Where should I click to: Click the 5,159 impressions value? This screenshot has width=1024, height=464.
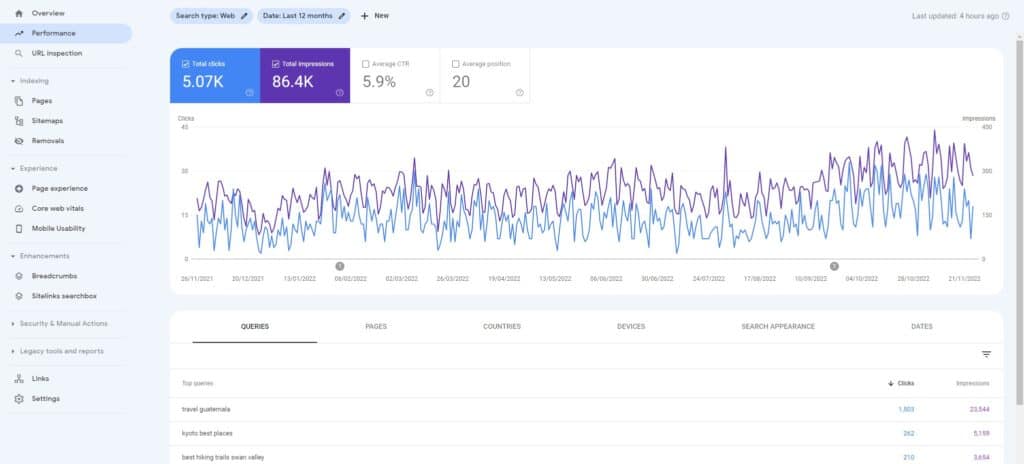[x=981, y=433]
